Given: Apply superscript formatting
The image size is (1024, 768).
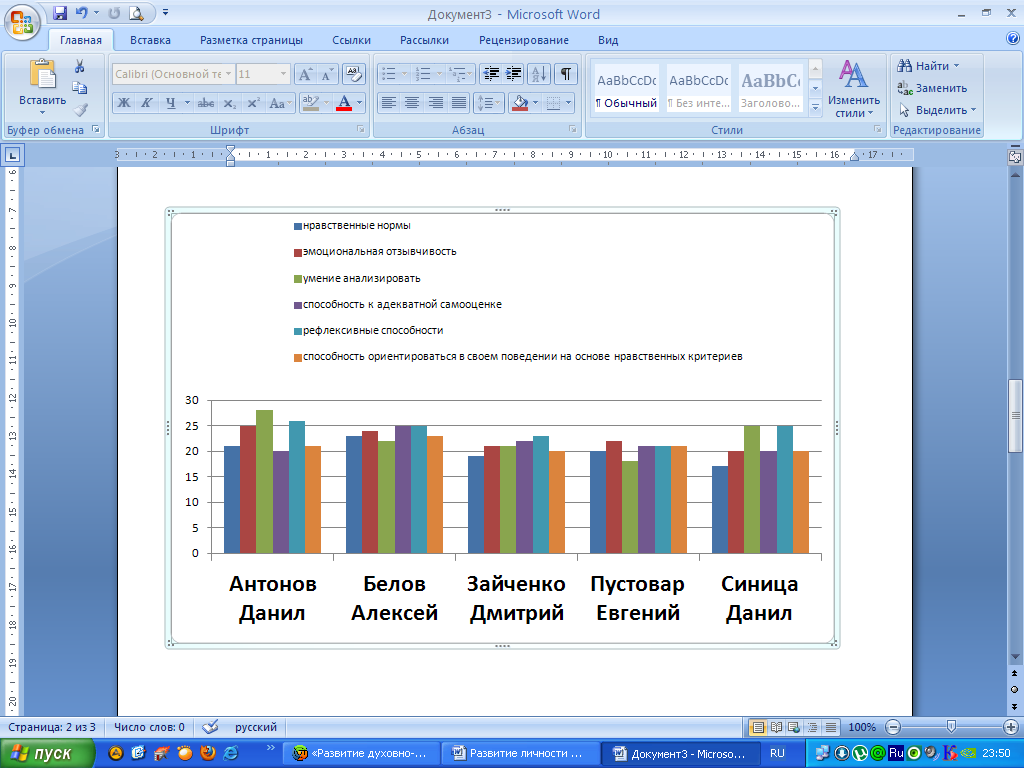Looking at the screenshot, I should click(x=253, y=103).
